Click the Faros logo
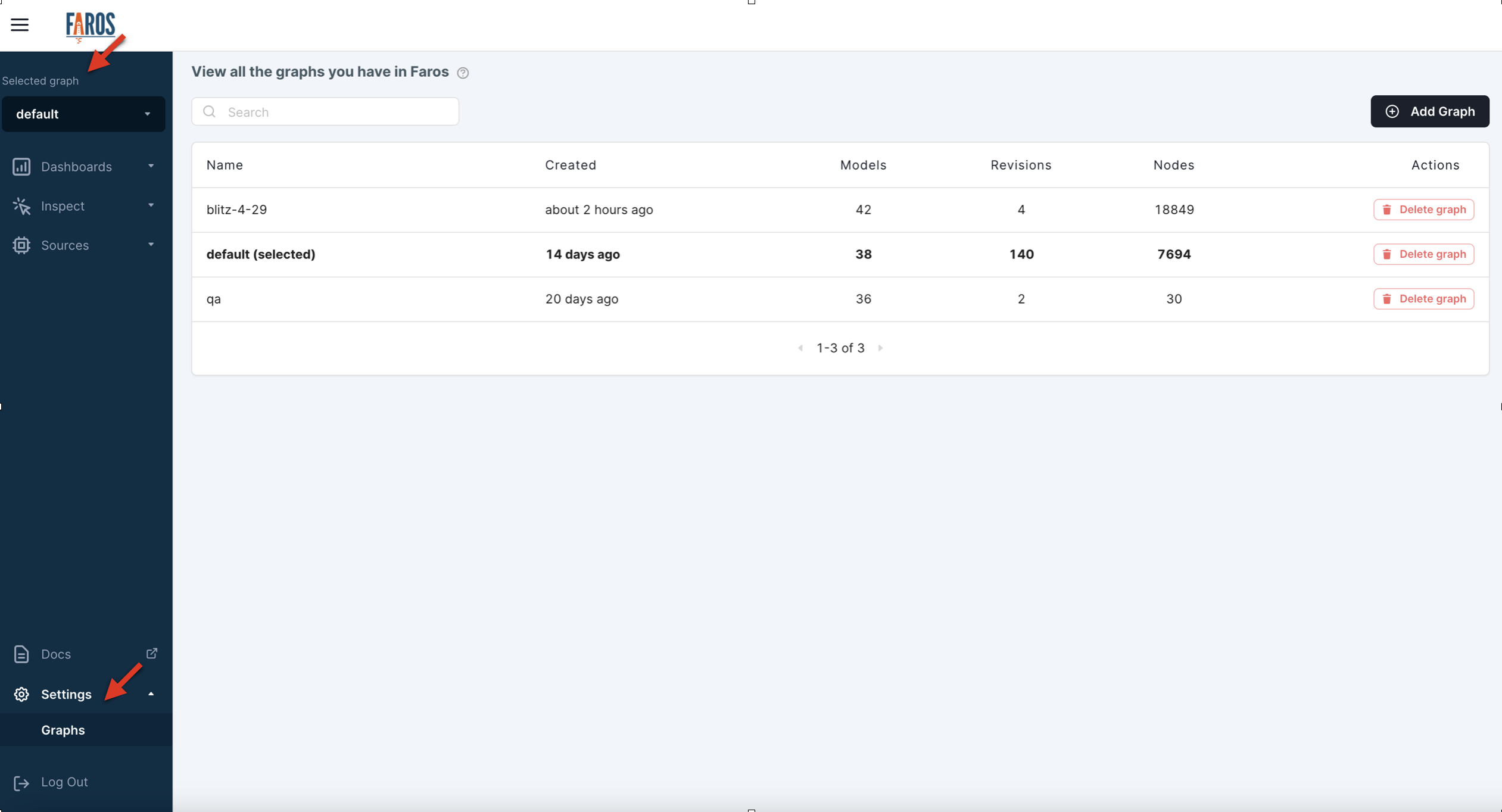Viewport: 1502px width, 812px height. (90, 26)
